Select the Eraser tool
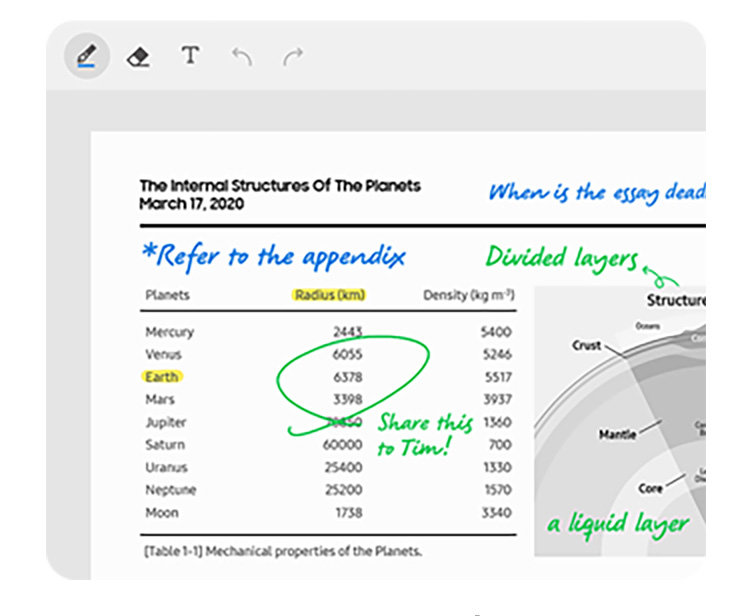The image size is (754, 616). point(138,56)
